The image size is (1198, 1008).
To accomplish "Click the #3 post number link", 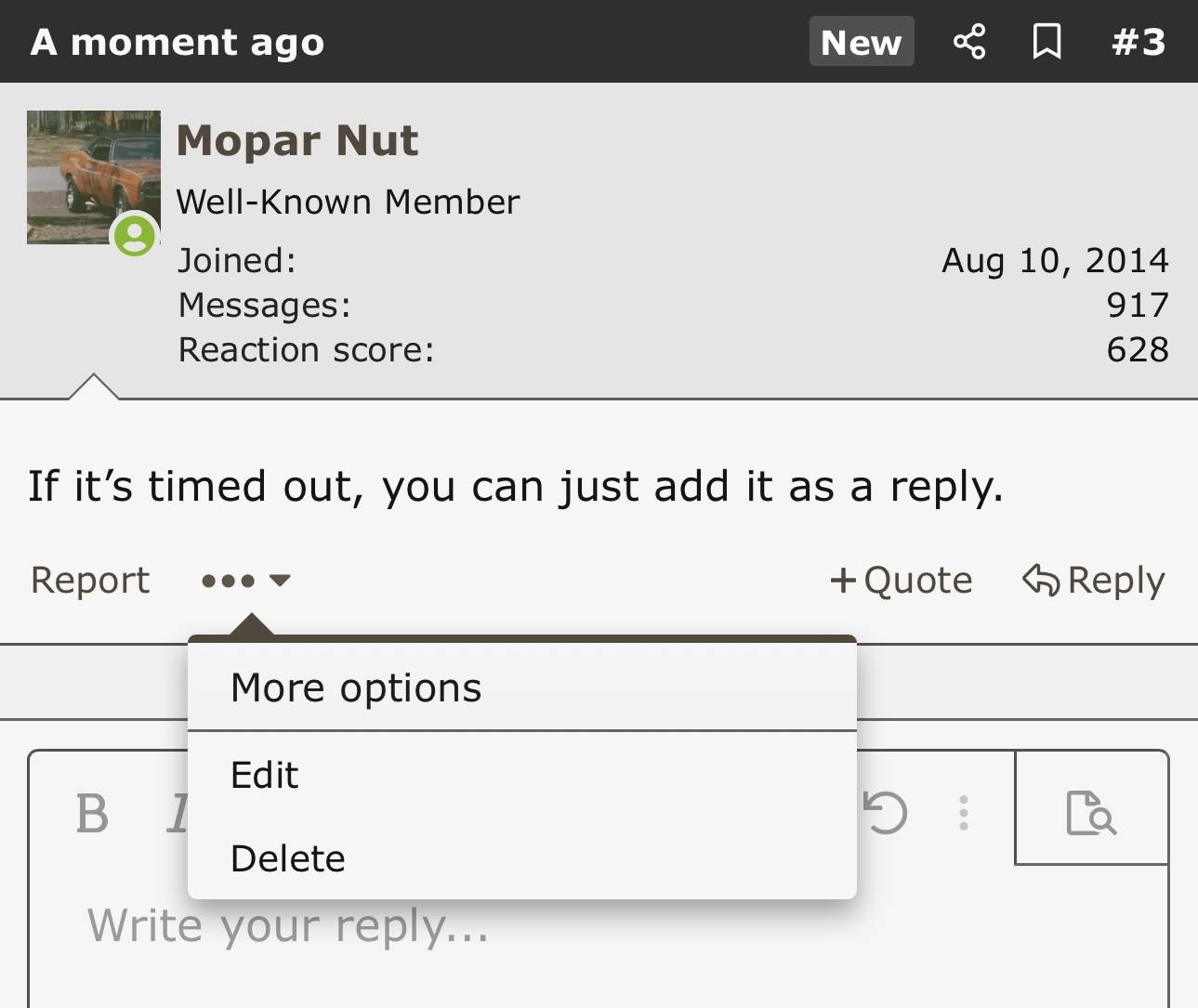I will coord(1139,42).
